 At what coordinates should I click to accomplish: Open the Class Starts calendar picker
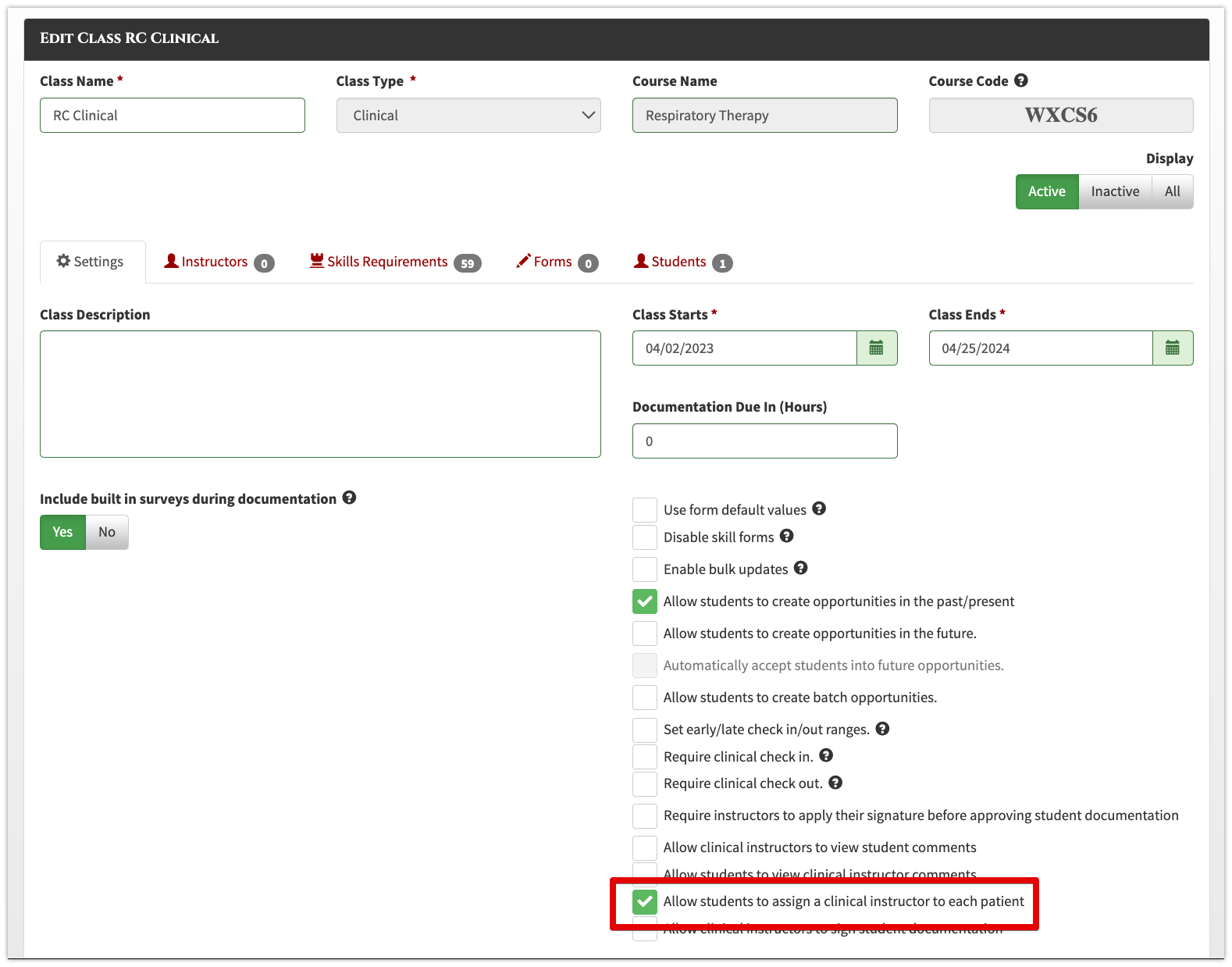coord(877,348)
